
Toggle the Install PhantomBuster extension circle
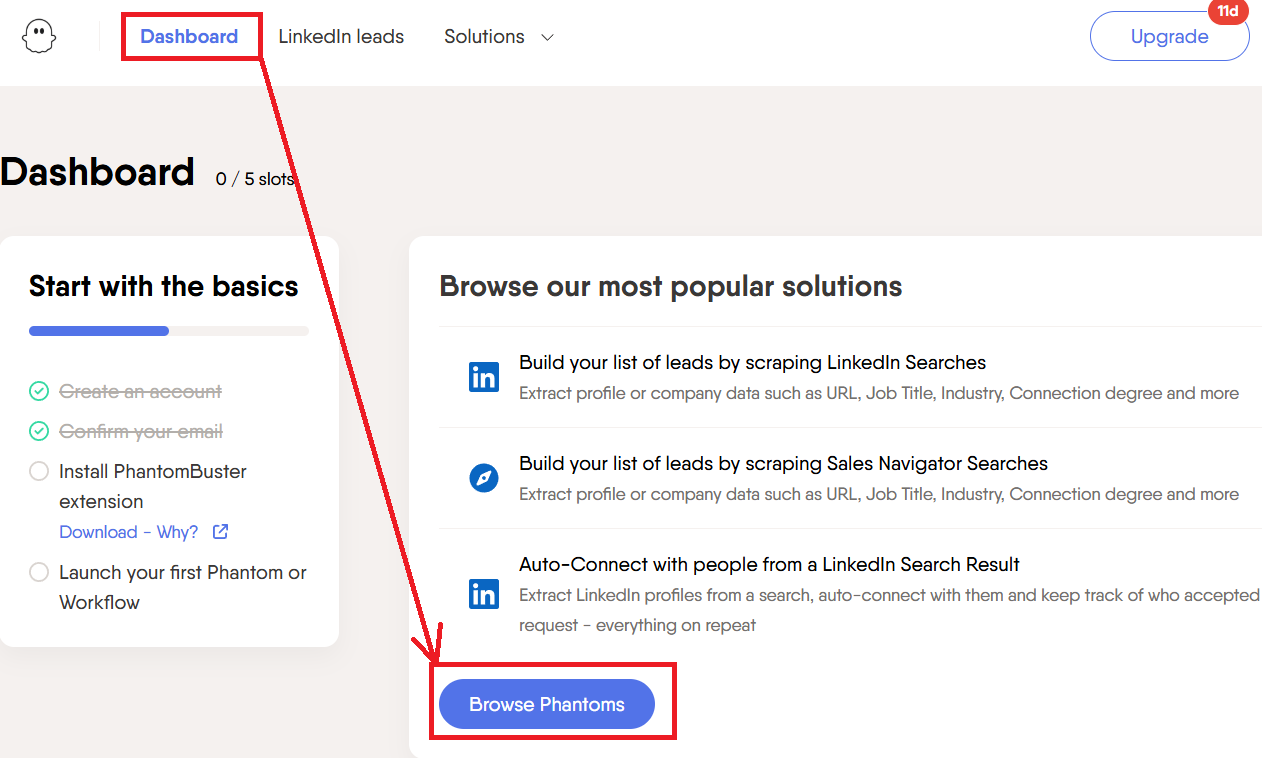[39, 471]
